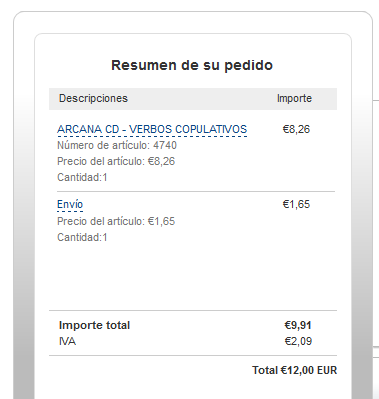Click the €9,91 subtotal value
The image size is (379, 399).
pos(298,325)
